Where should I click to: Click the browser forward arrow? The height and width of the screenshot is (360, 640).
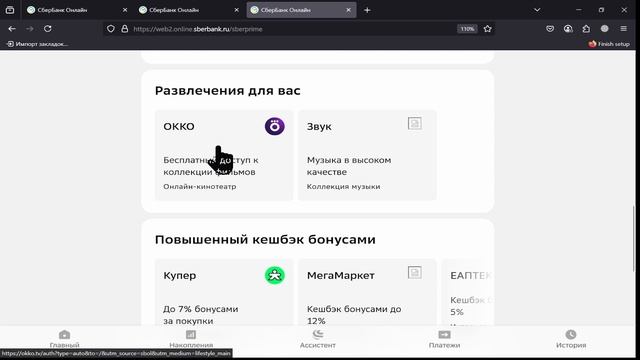[x=30, y=29]
